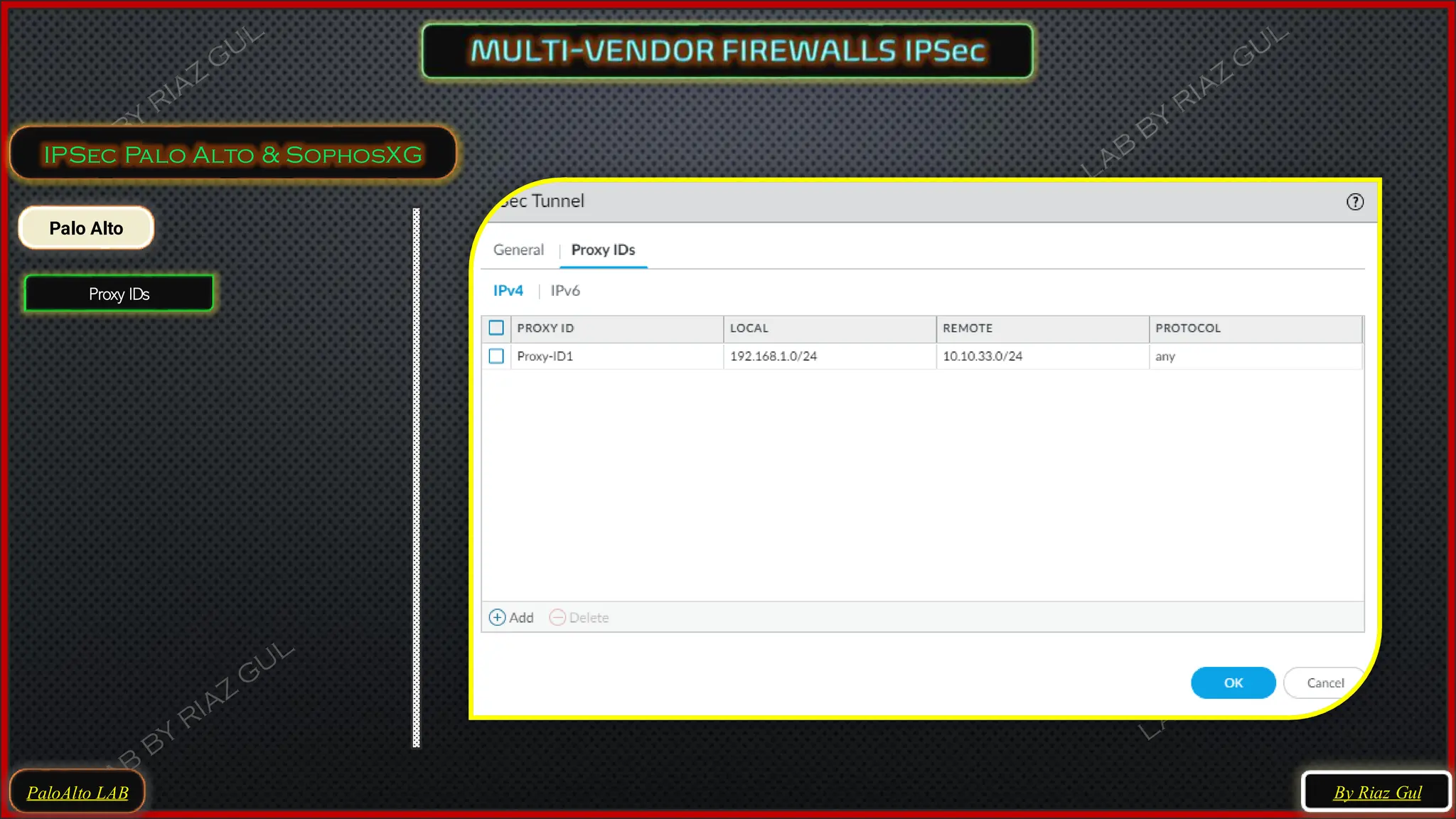Select the protocol 'any' cell
The image size is (1456, 819).
click(1256, 356)
